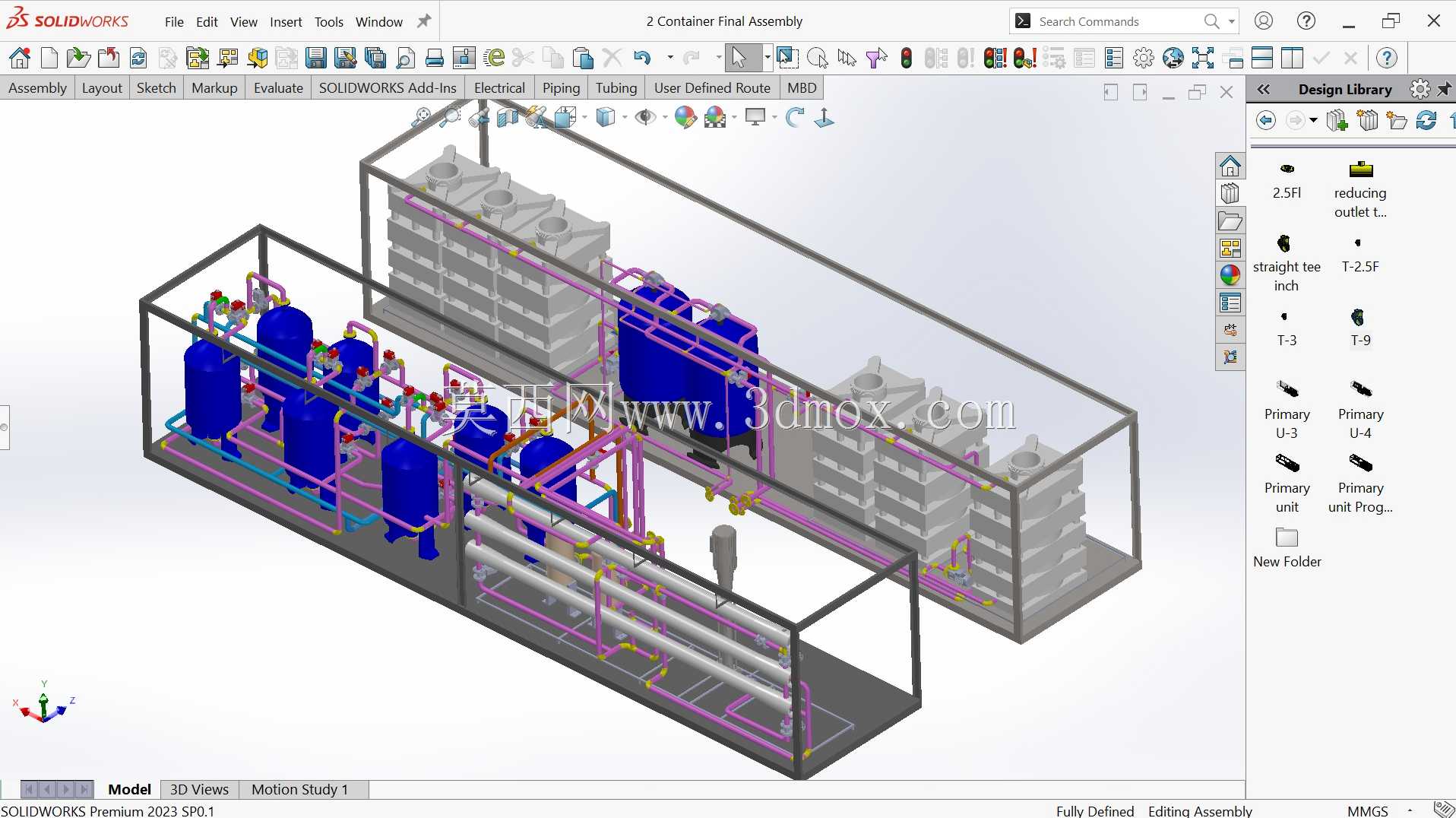Open the Custom Properties task pane tab

(x=1230, y=303)
